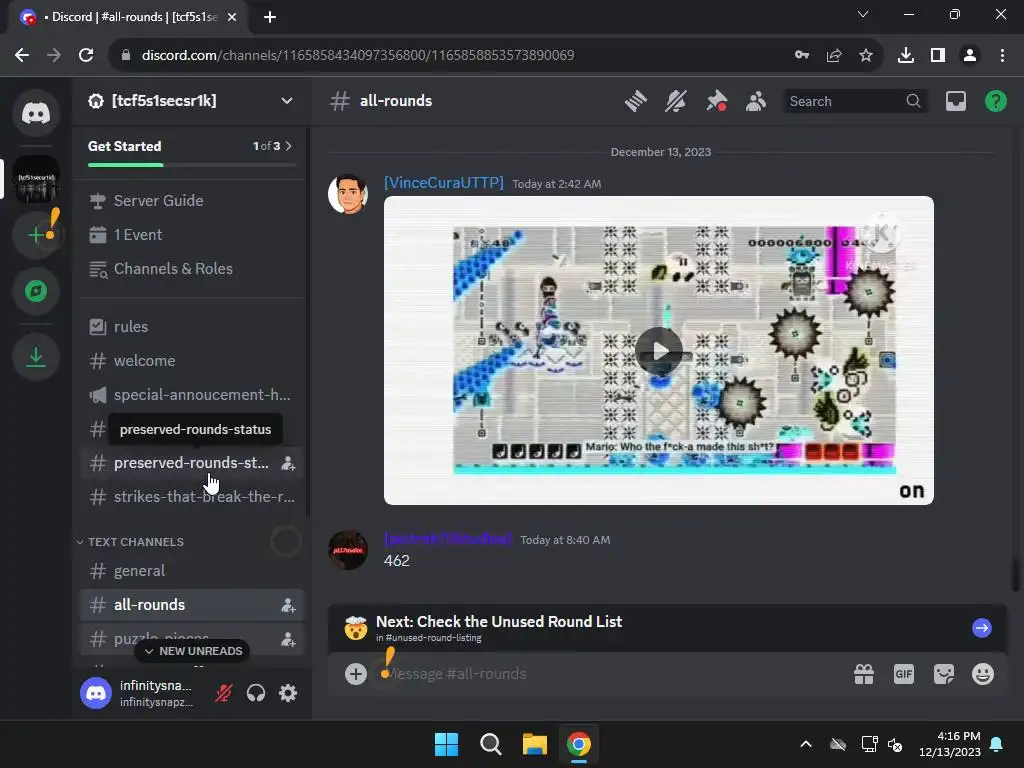Create invite icon on all-rounds channel

[288, 605]
